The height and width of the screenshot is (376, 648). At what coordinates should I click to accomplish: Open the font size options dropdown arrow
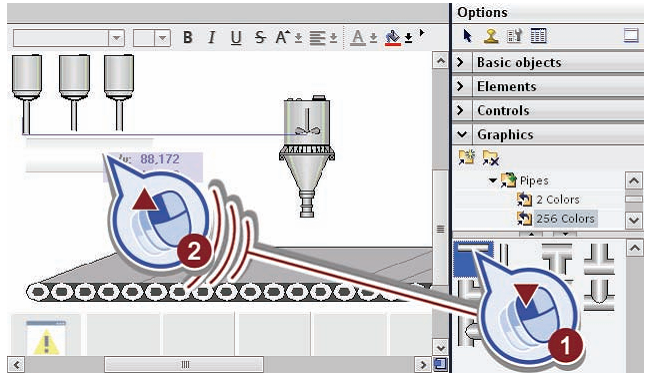298,38
